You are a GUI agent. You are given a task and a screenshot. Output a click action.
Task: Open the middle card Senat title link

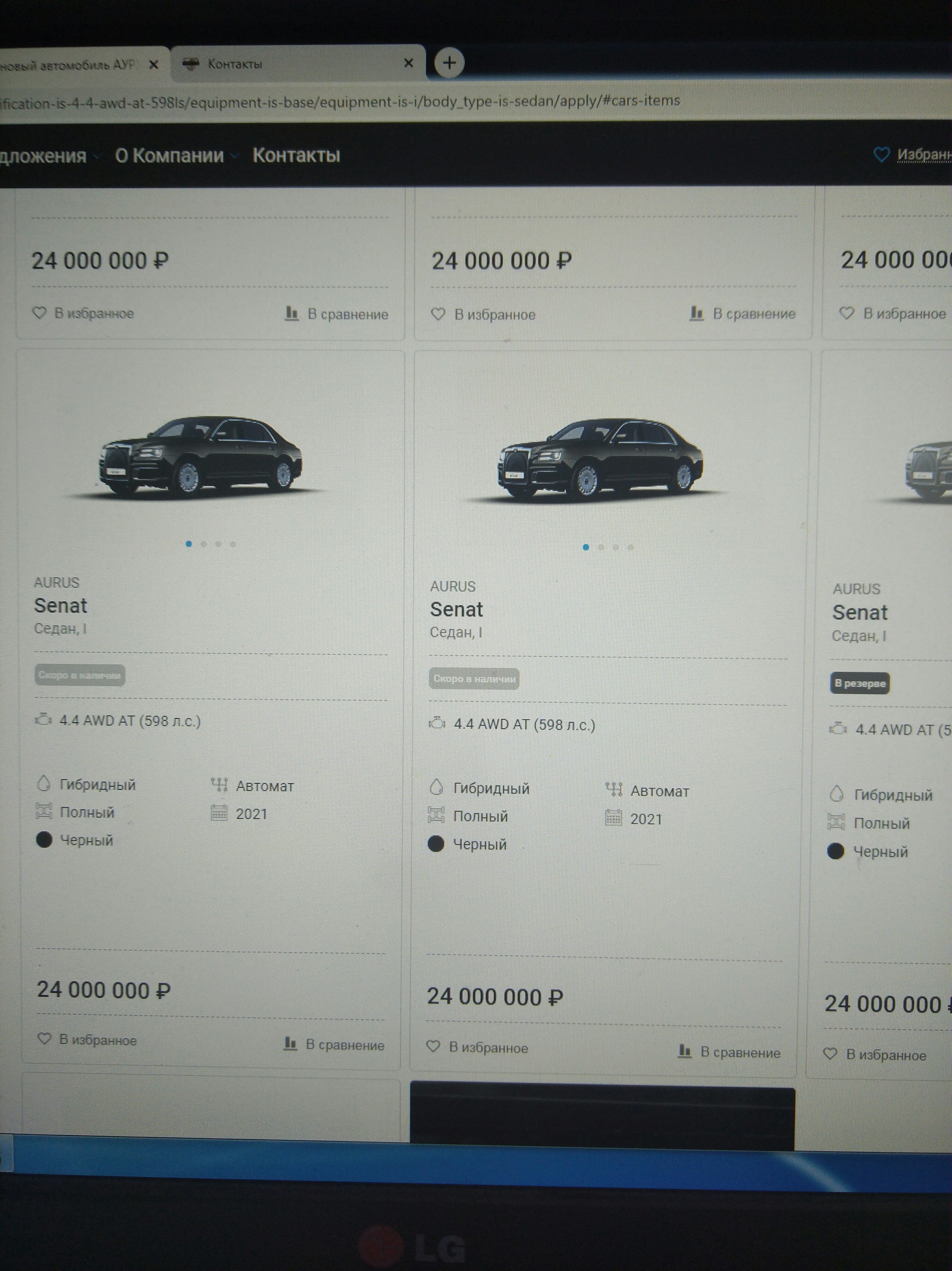(x=456, y=609)
